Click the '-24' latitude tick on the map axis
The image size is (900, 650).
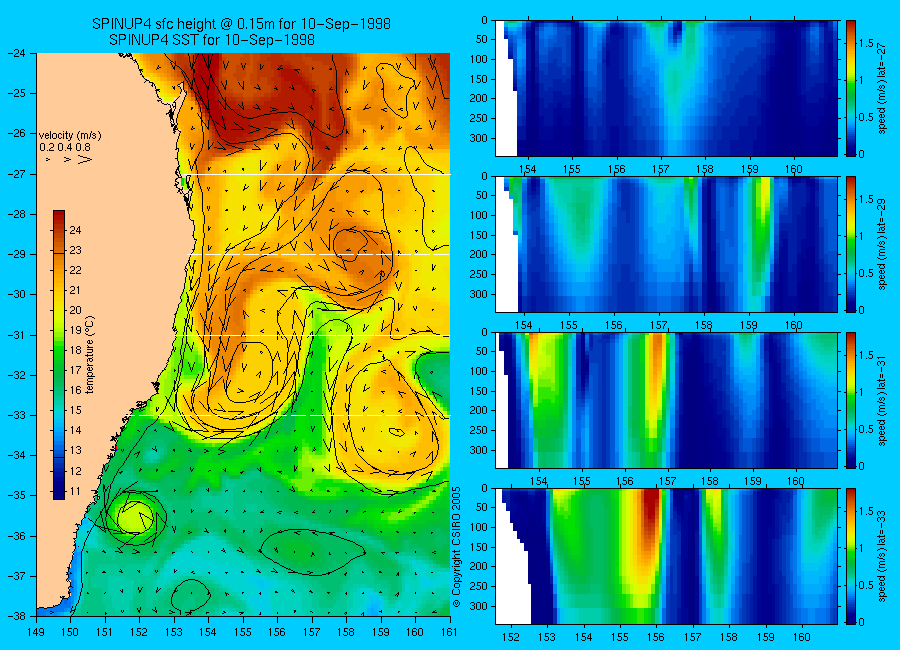17,53
